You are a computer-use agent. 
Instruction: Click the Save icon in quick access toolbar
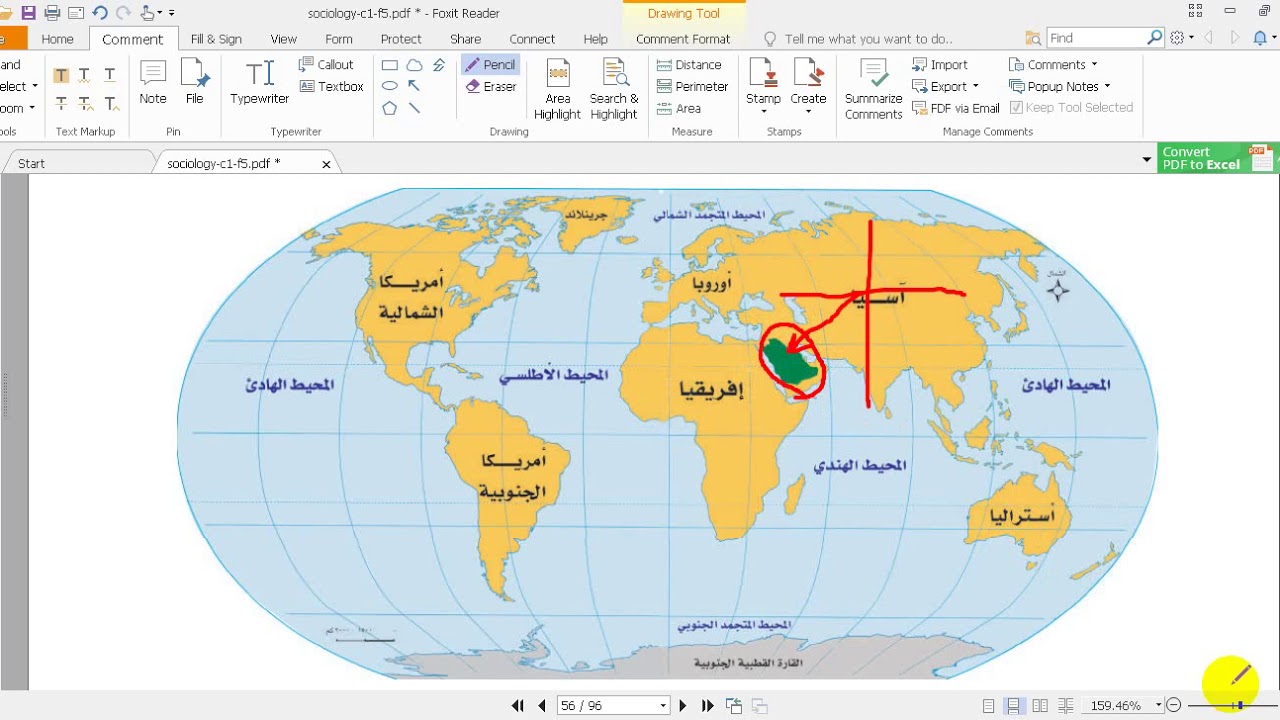(28, 13)
